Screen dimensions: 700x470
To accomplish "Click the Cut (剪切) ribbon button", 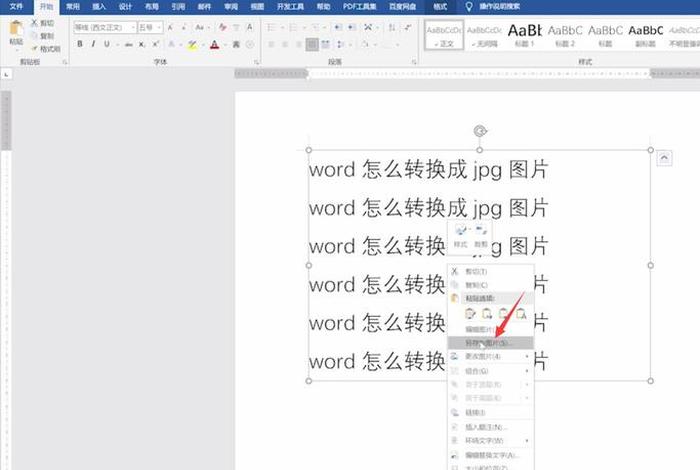I will (x=43, y=23).
